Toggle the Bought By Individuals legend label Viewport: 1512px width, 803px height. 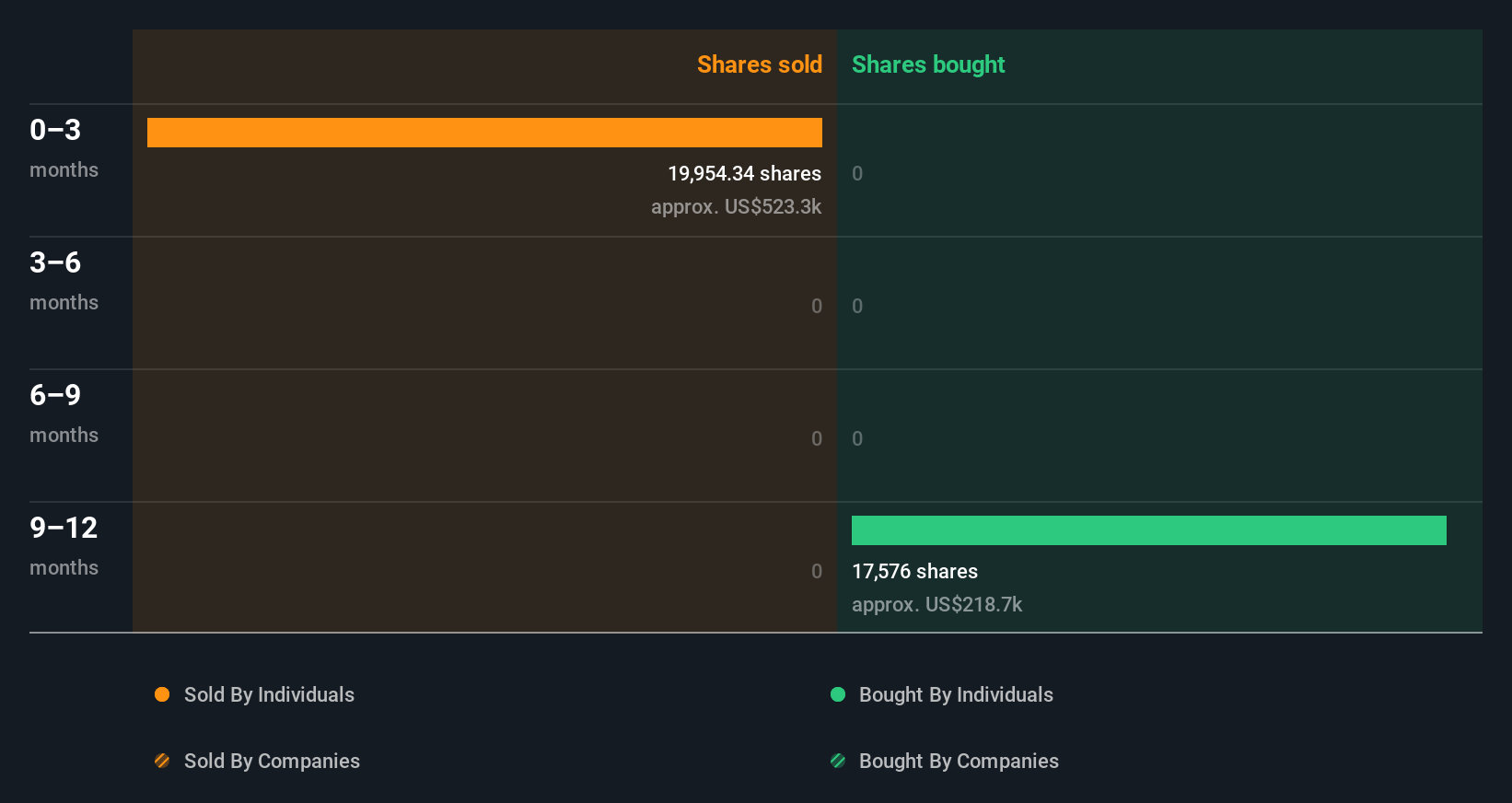(956, 694)
